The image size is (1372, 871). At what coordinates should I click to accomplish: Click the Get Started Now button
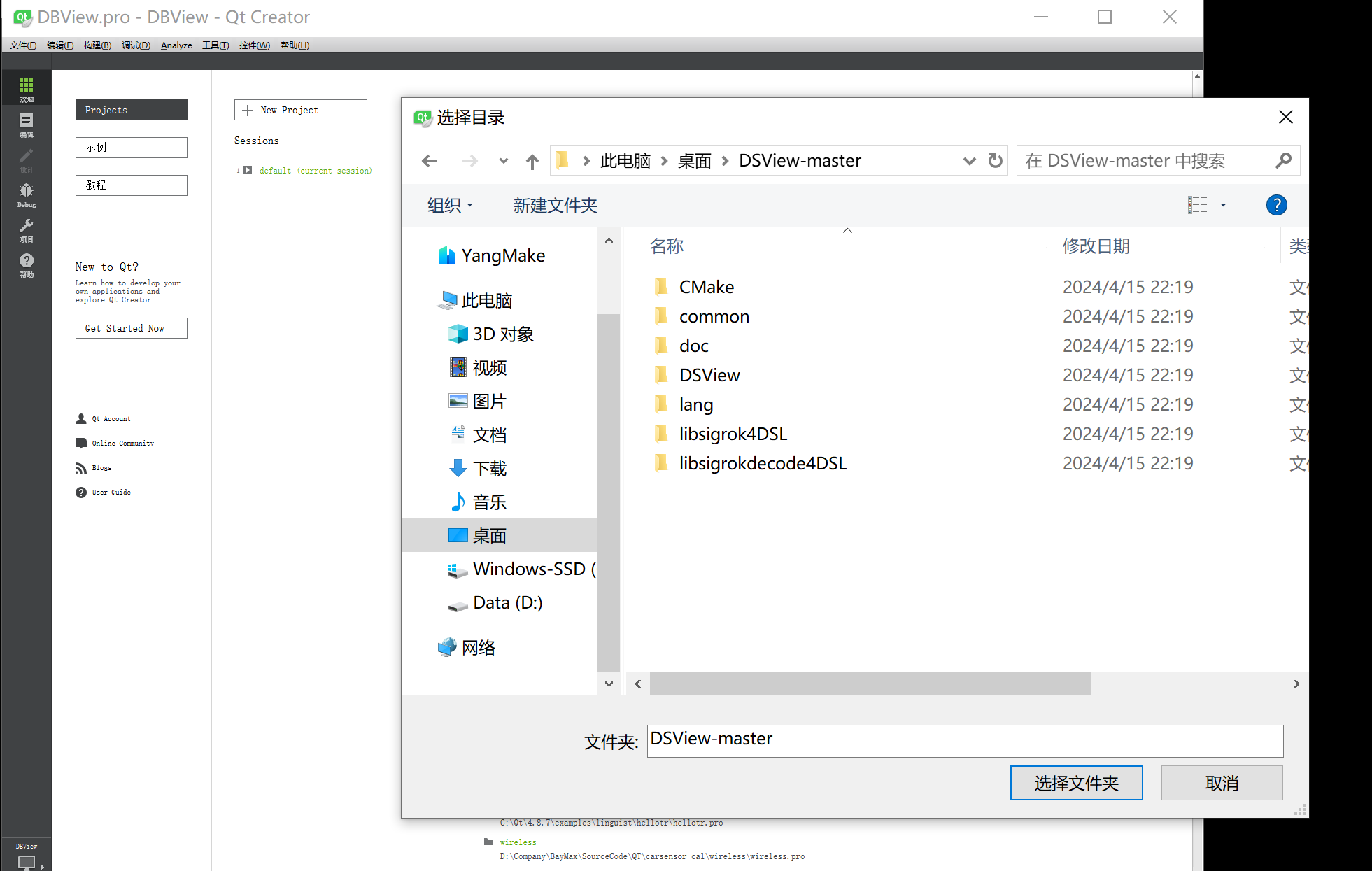click(x=131, y=327)
